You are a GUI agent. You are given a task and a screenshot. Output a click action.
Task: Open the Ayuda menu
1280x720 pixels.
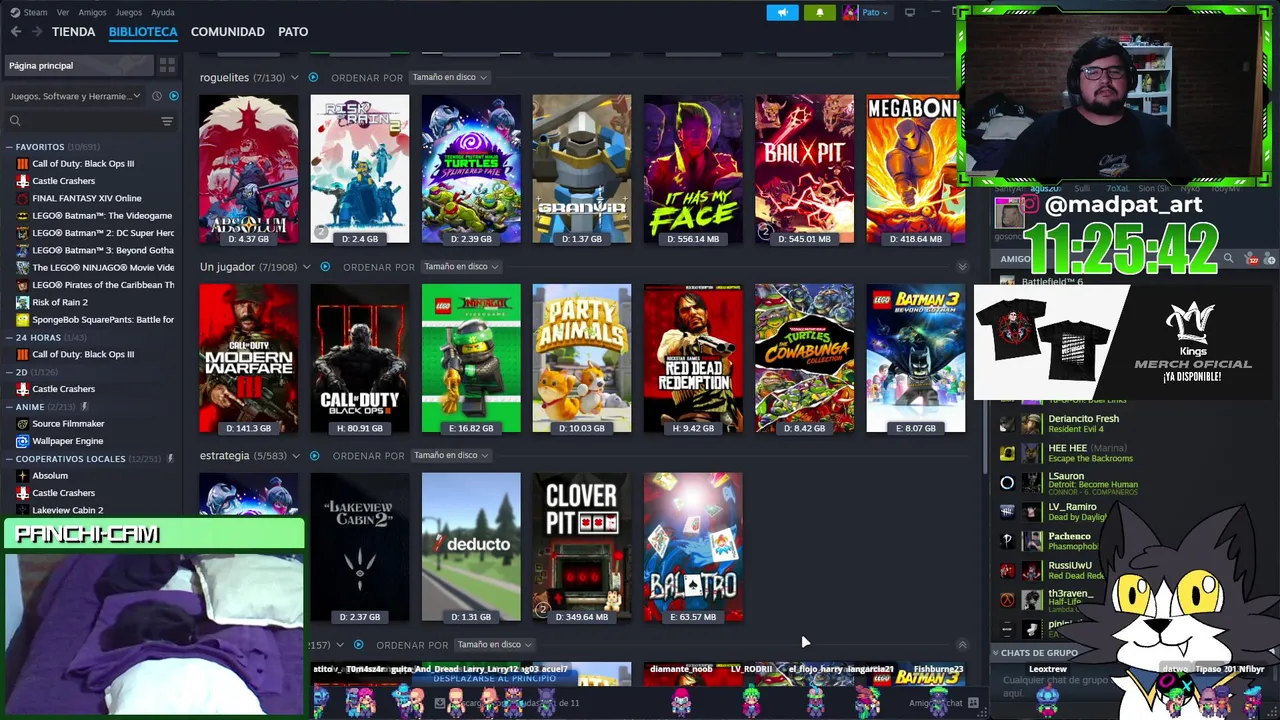[x=162, y=12]
